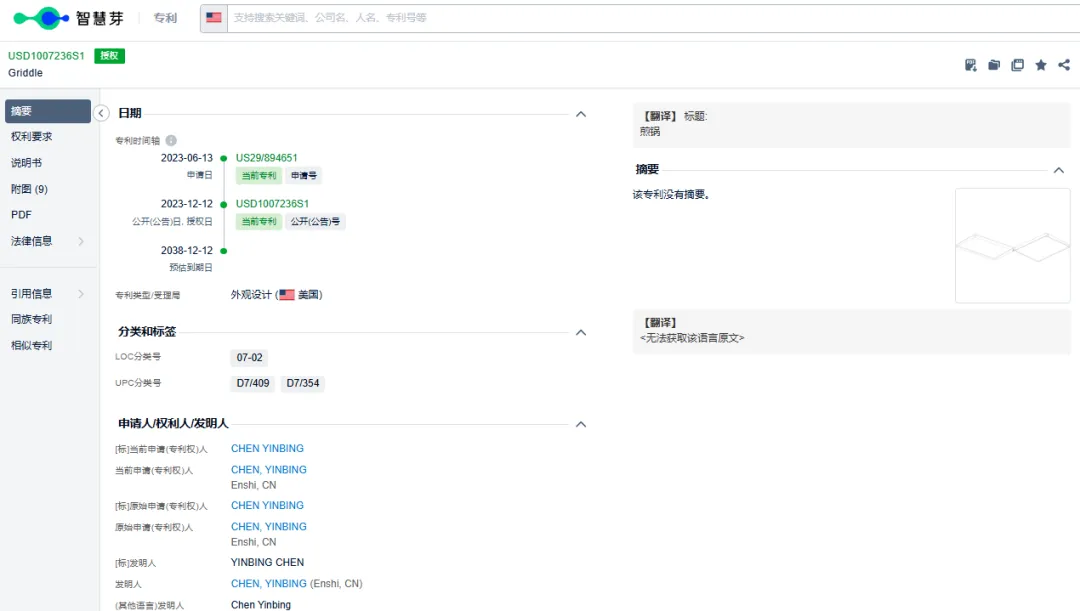
Task: Collapse the sidebar with the arrow button
Action: click(101, 113)
